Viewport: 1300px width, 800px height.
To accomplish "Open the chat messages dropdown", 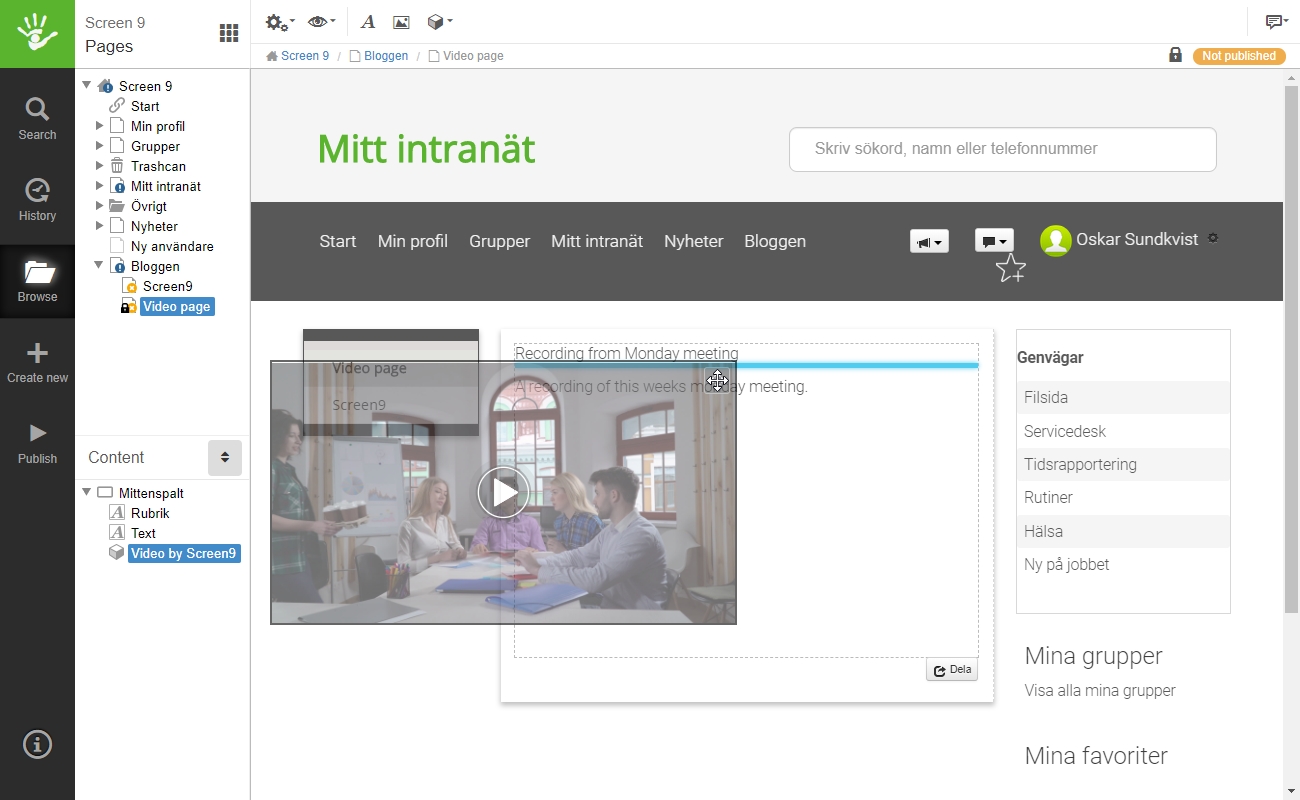I will [x=994, y=241].
